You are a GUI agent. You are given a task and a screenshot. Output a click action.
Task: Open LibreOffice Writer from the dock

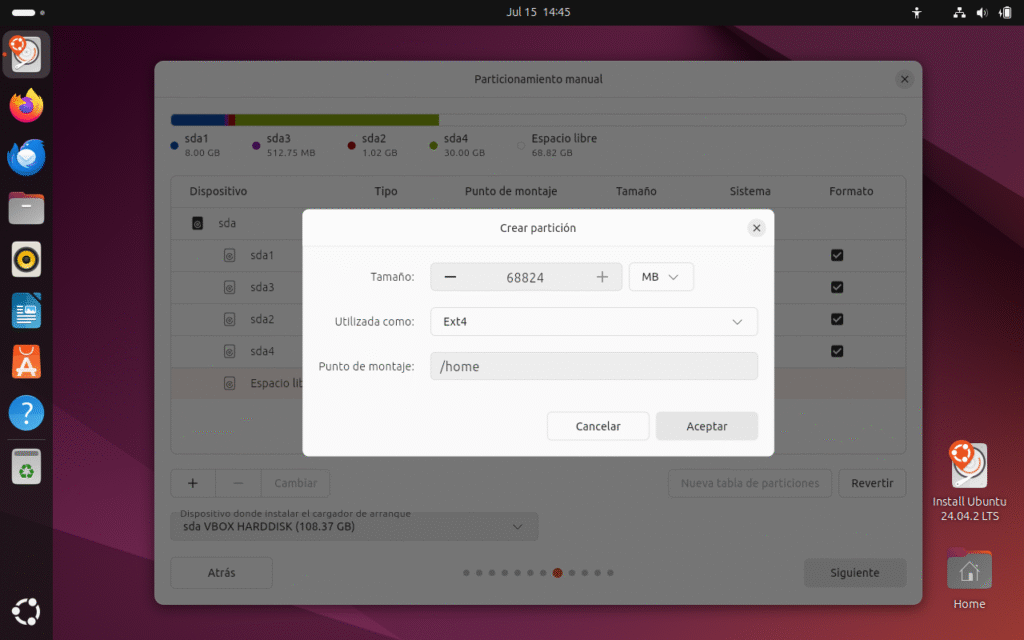tap(26, 311)
